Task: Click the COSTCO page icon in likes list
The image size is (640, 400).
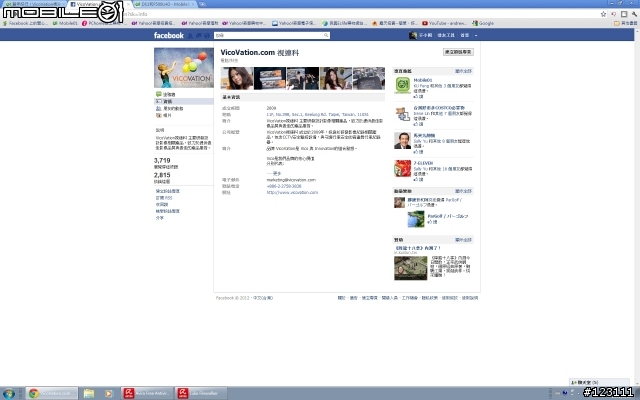Action: tap(402, 113)
